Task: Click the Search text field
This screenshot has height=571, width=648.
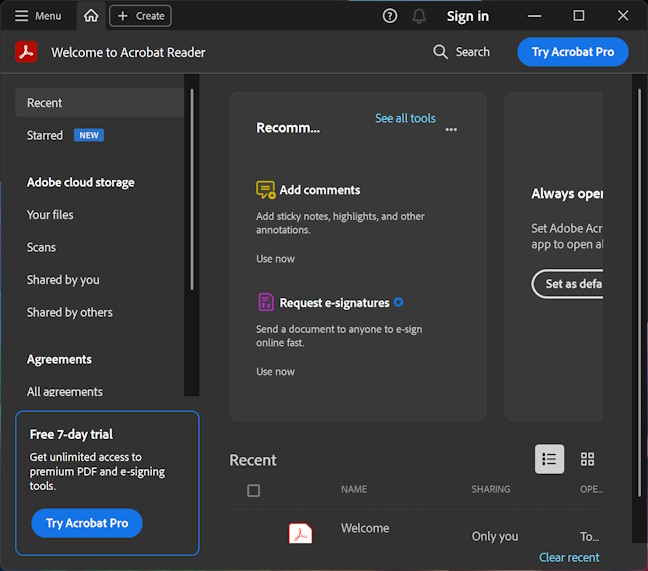Action: pyautogui.click(x=472, y=52)
